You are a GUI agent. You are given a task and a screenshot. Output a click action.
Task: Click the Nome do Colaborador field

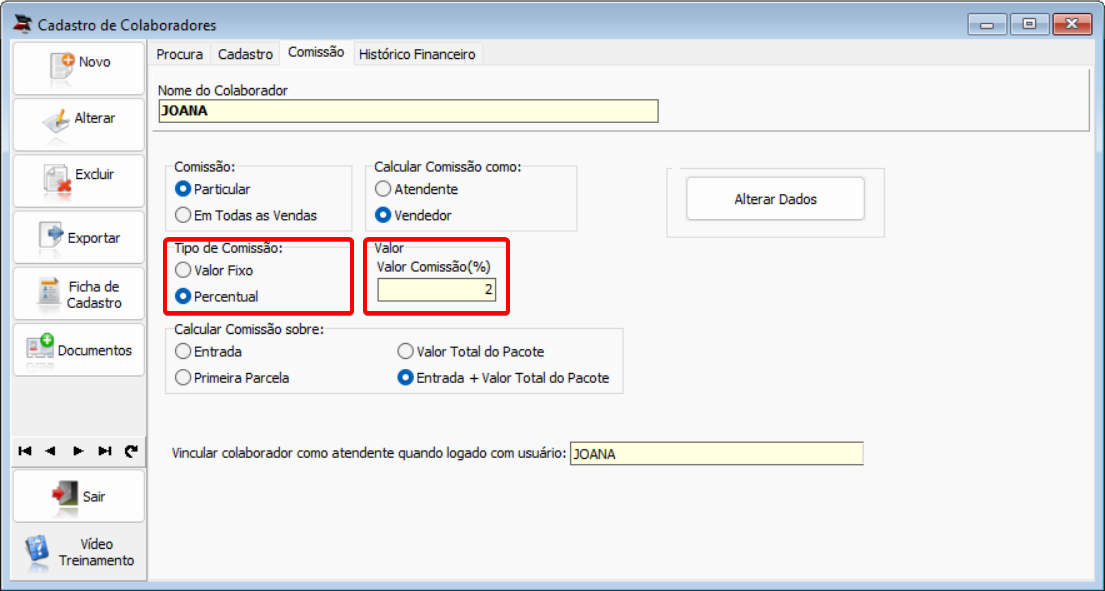tap(408, 111)
